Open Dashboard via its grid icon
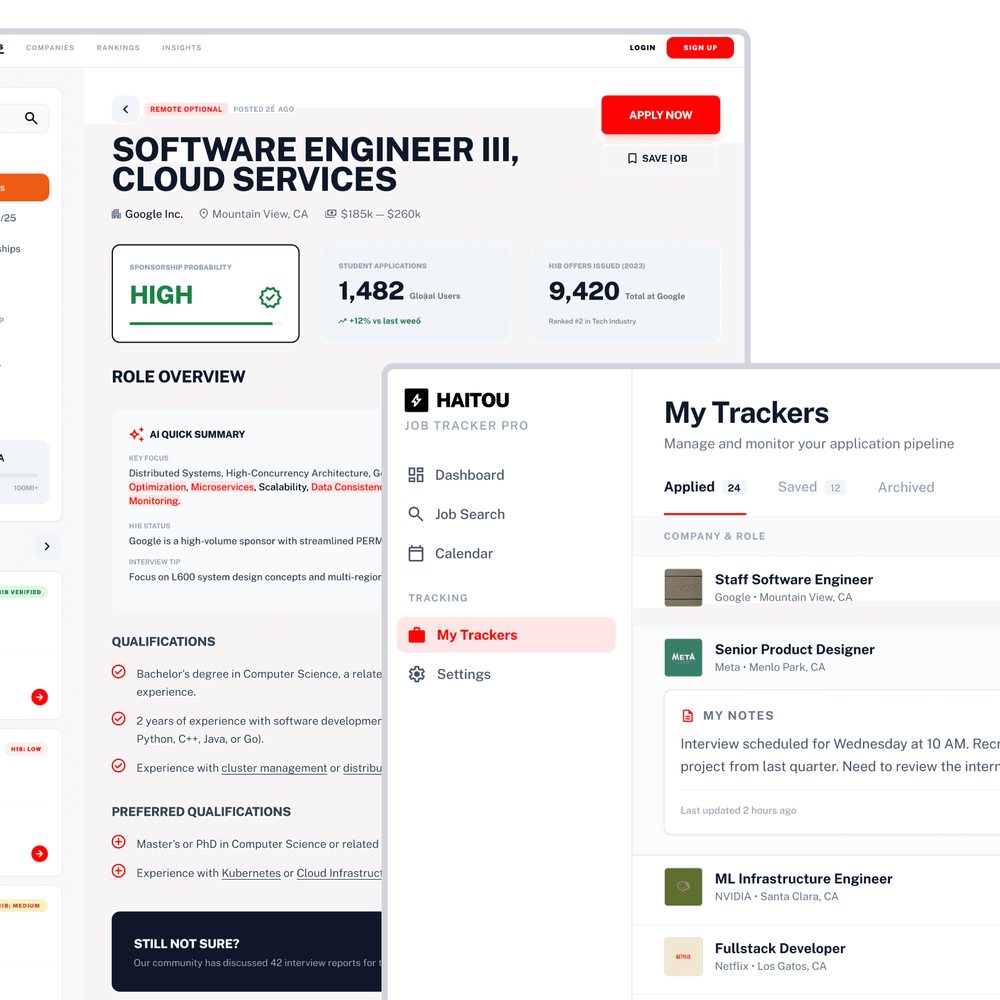1000x1000 pixels. tap(416, 474)
